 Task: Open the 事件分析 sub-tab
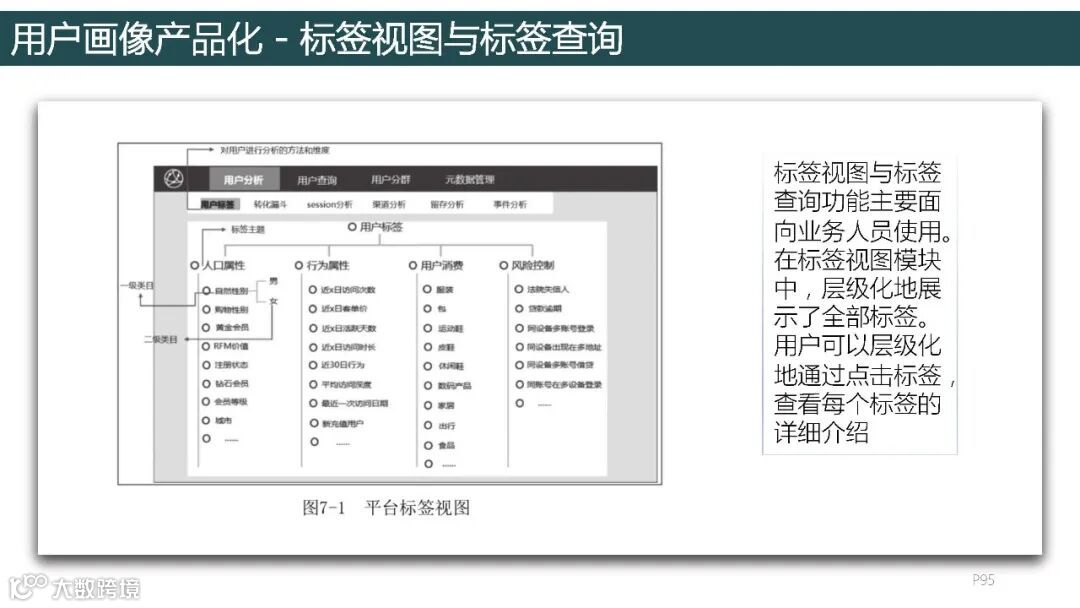pyautogui.click(x=510, y=205)
